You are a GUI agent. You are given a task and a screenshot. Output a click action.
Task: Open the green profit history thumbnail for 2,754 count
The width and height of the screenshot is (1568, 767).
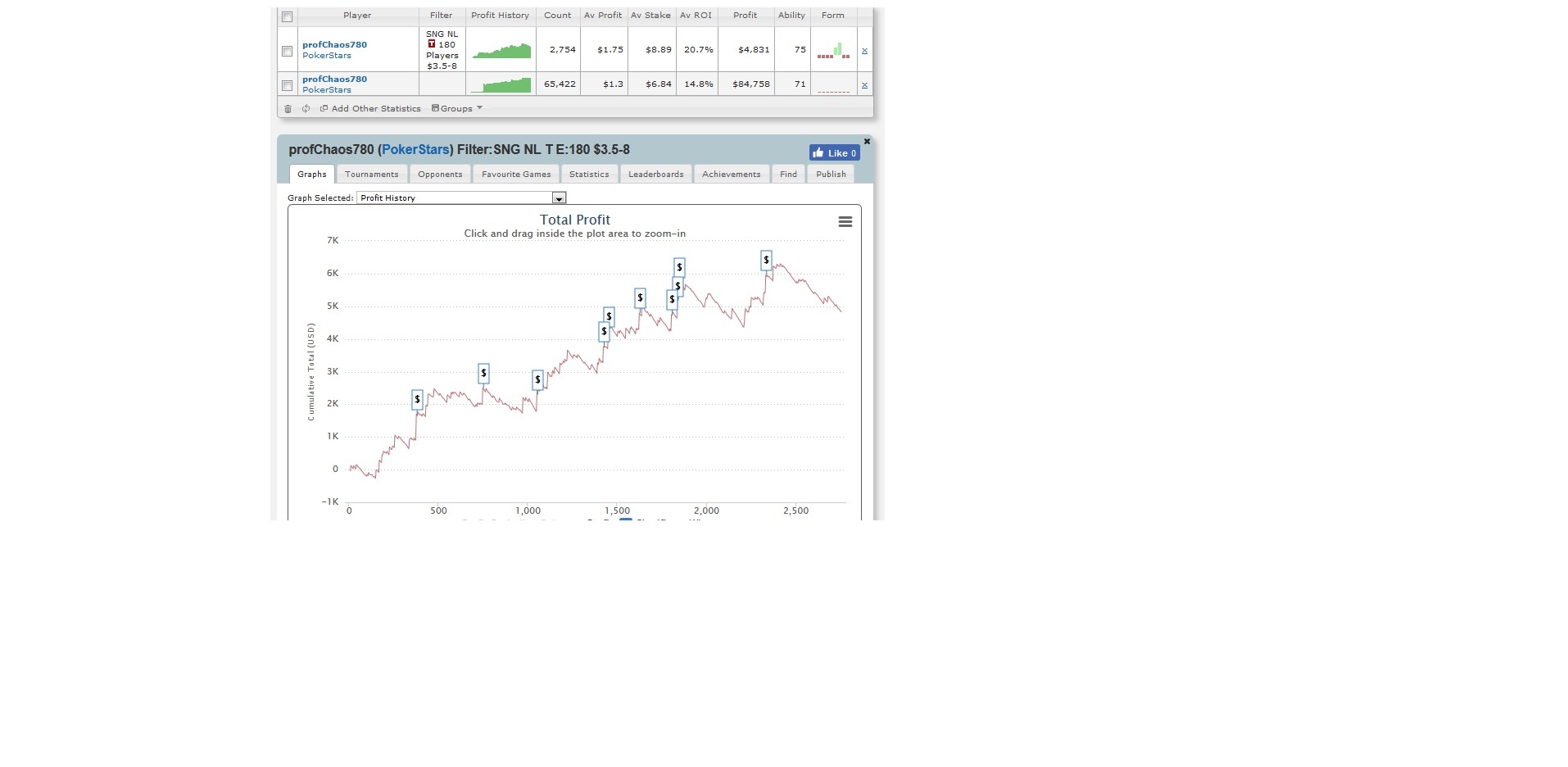click(501, 51)
